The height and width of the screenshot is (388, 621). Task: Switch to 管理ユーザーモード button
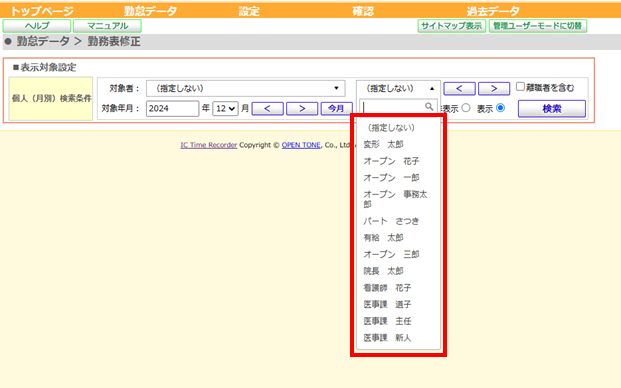click(537, 26)
